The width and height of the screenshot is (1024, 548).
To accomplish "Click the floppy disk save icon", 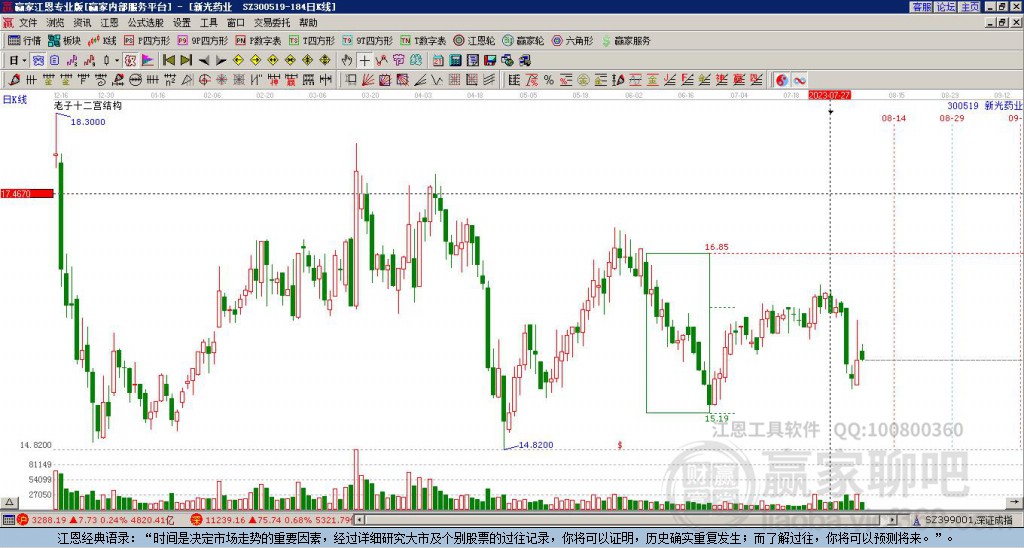I will (490, 61).
